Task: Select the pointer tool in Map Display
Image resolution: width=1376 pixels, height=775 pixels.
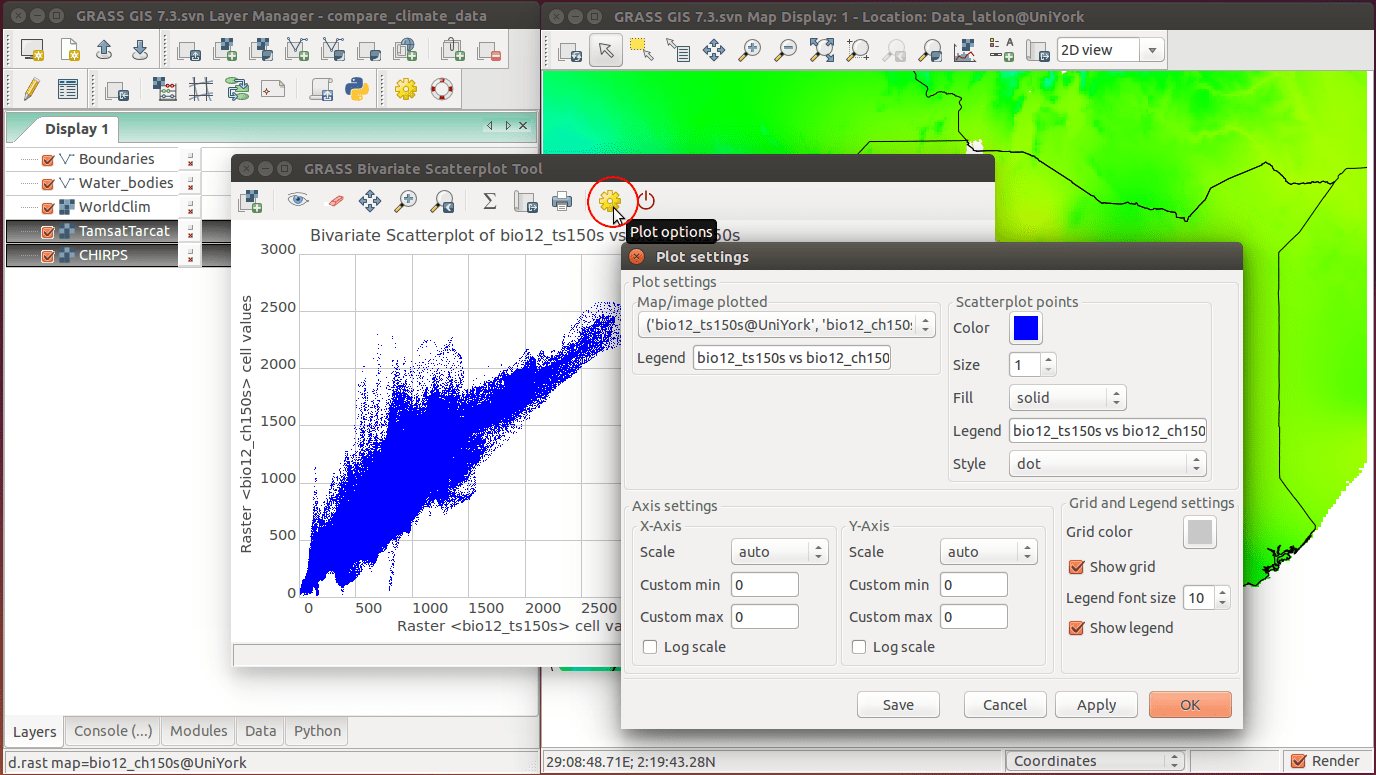Action: [x=607, y=49]
